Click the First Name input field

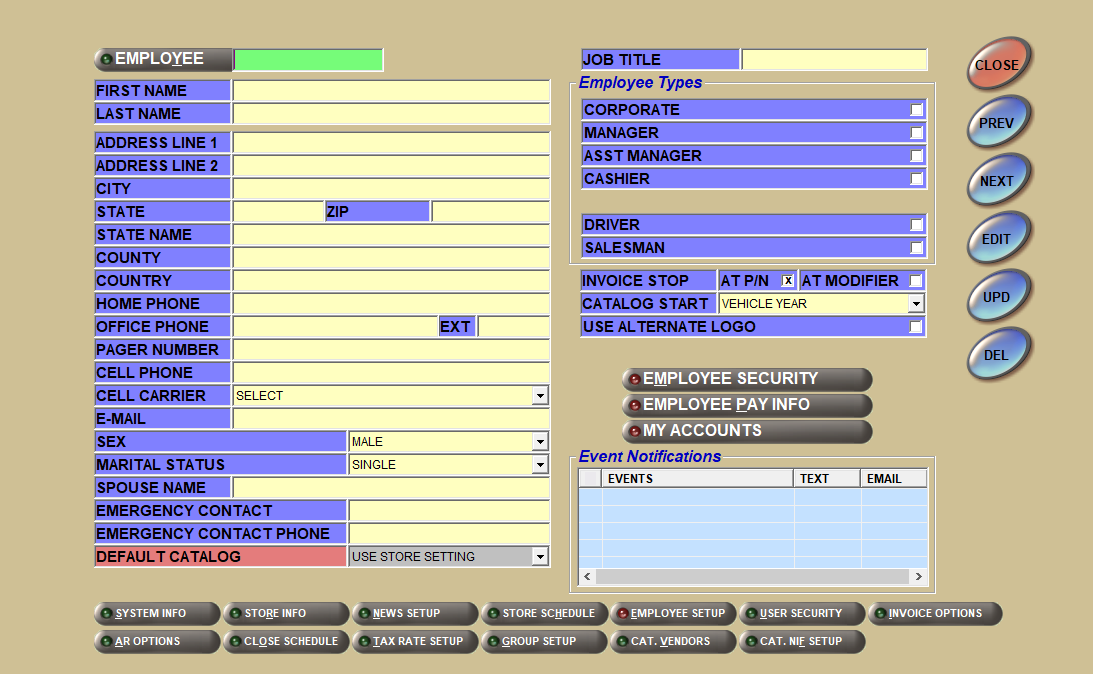pyautogui.click(x=391, y=91)
